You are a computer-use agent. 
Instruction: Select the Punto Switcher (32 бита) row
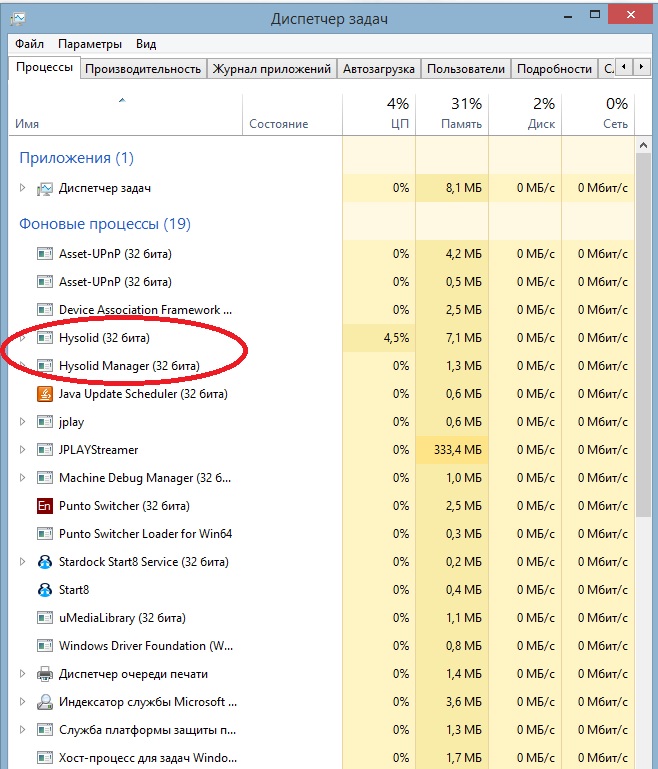click(x=321, y=506)
